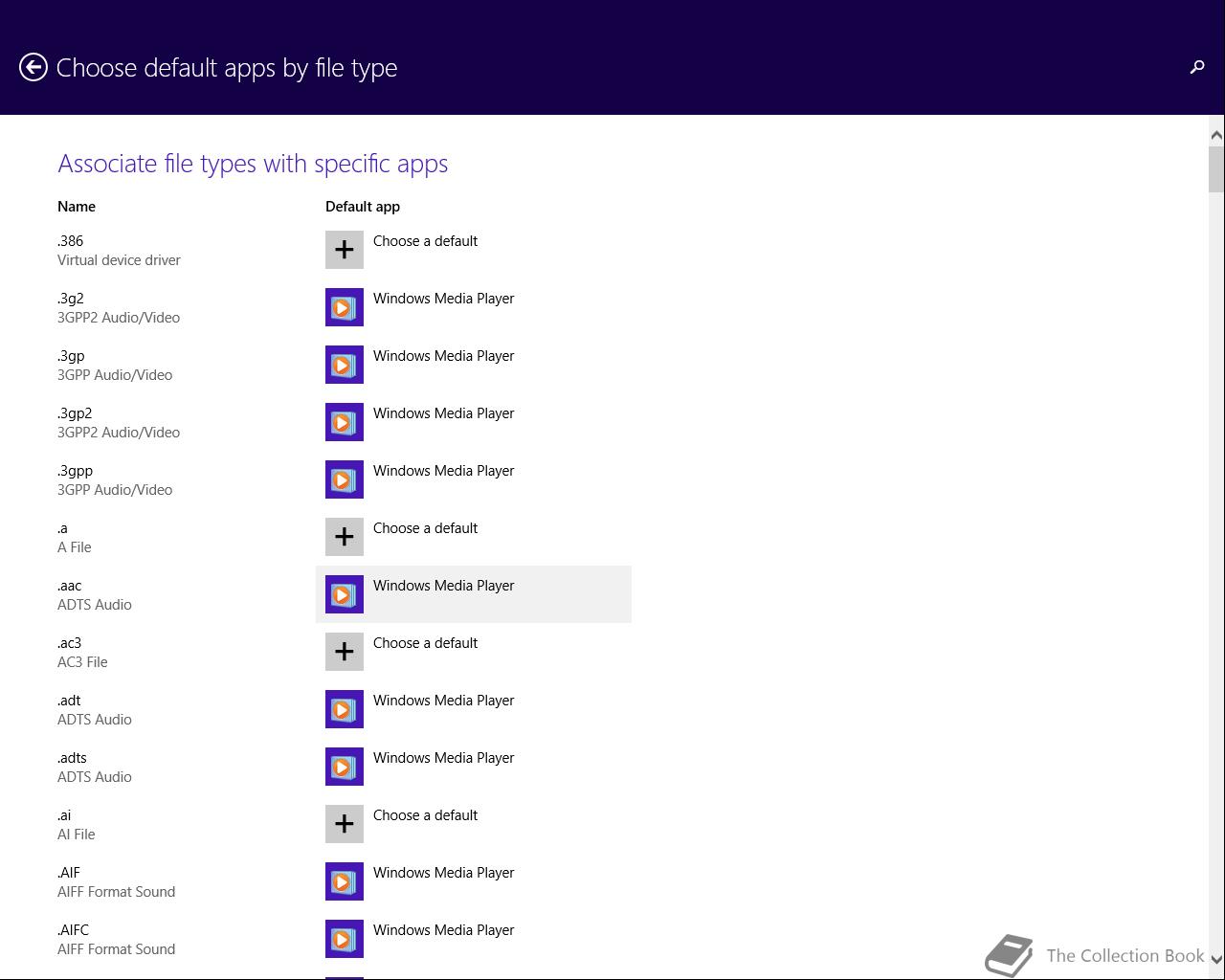Click the scrollbar up arrow

(x=1216, y=136)
